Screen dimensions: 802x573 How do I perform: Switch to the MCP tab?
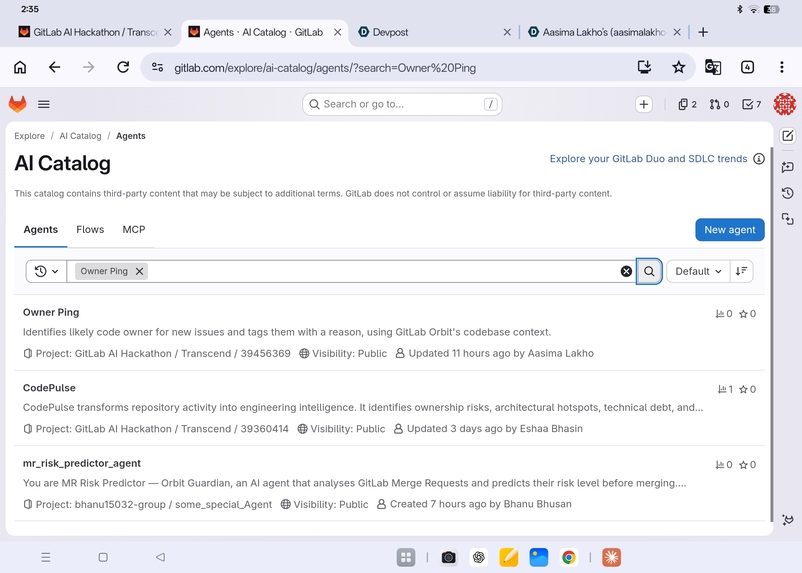tap(133, 230)
